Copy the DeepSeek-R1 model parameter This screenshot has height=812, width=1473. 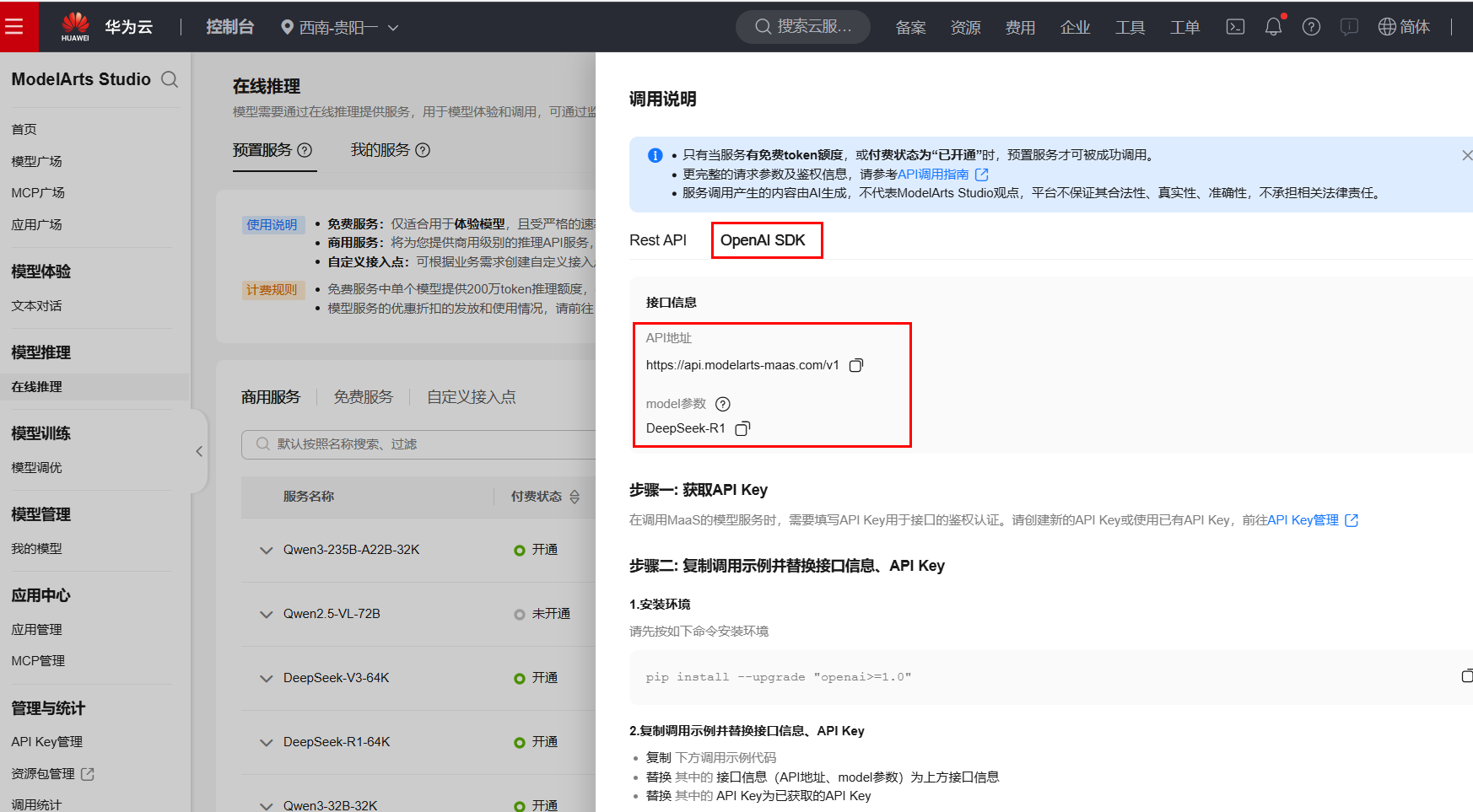[742, 428]
